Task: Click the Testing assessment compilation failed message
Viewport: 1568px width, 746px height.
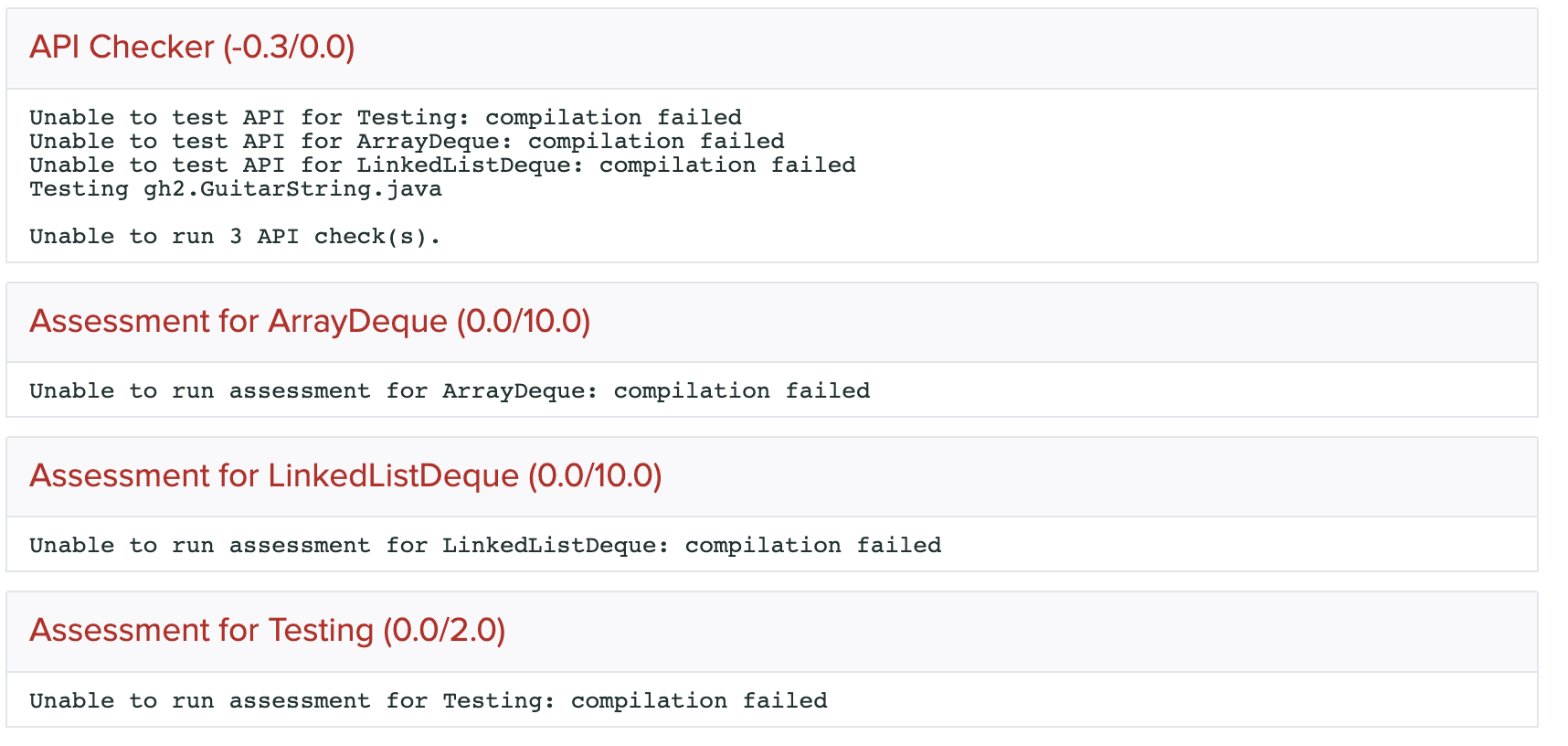Action: click(428, 700)
